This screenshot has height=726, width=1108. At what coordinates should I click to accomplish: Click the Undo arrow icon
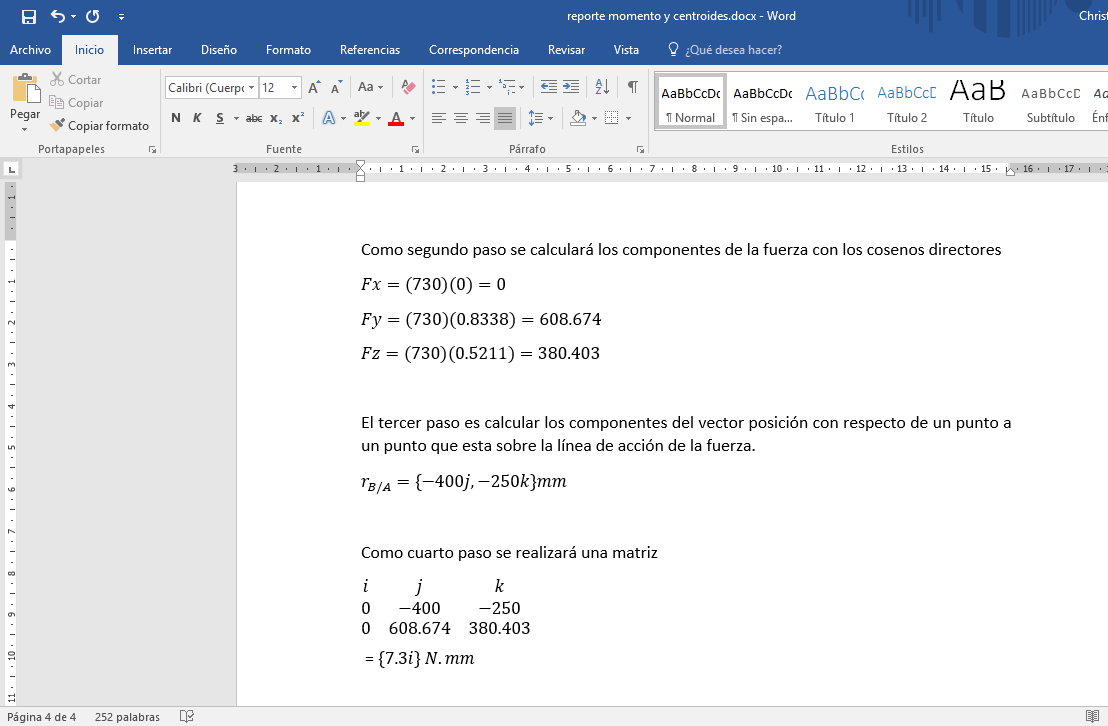(x=57, y=16)
